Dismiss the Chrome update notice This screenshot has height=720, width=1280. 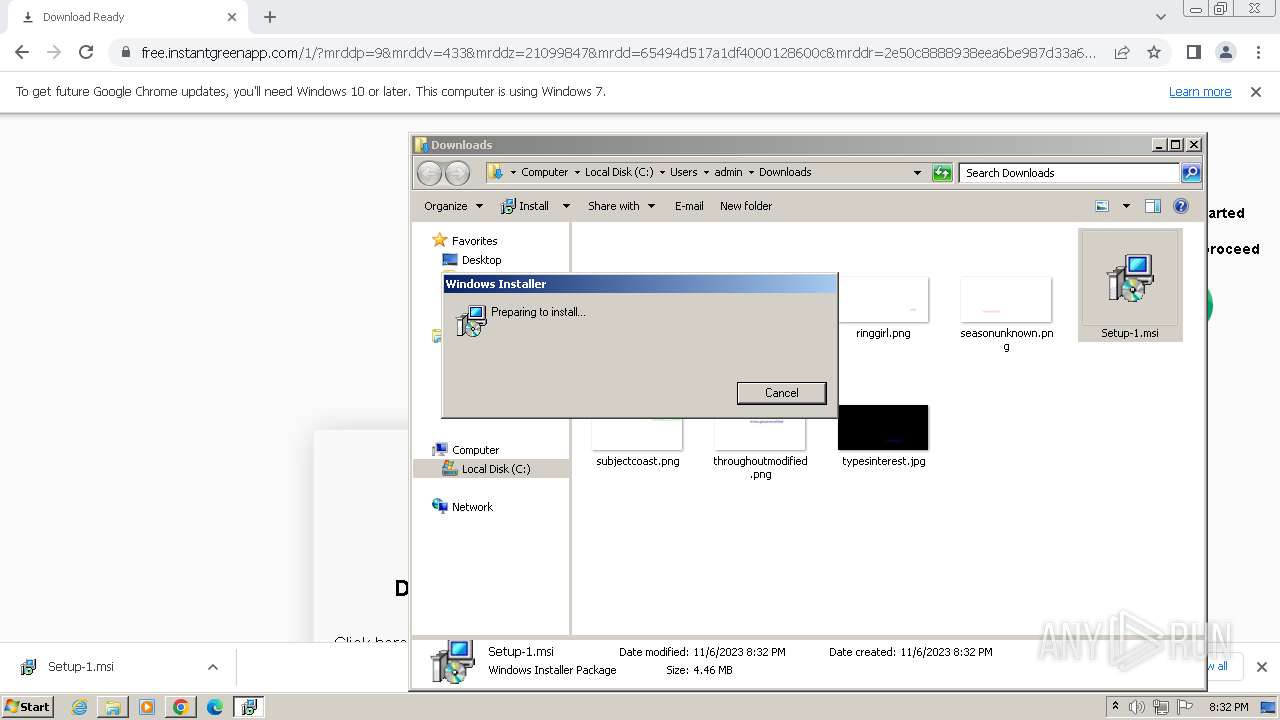point(1256,91)
